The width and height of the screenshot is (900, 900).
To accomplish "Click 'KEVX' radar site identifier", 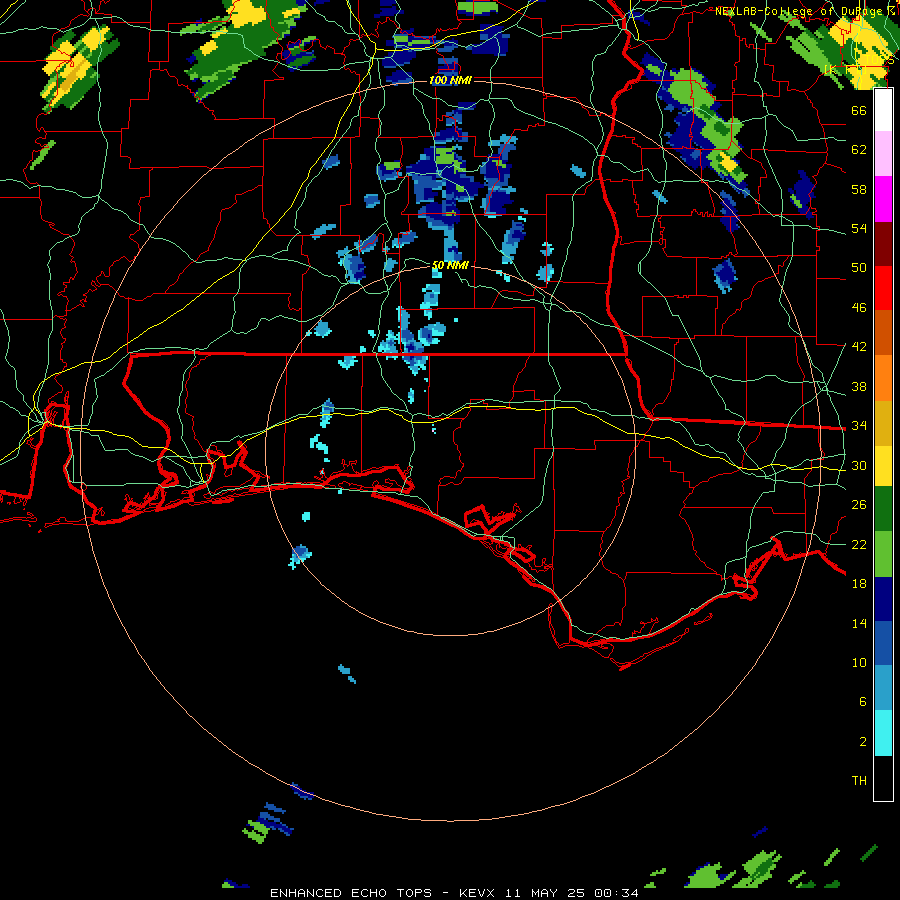I will 479,893.
